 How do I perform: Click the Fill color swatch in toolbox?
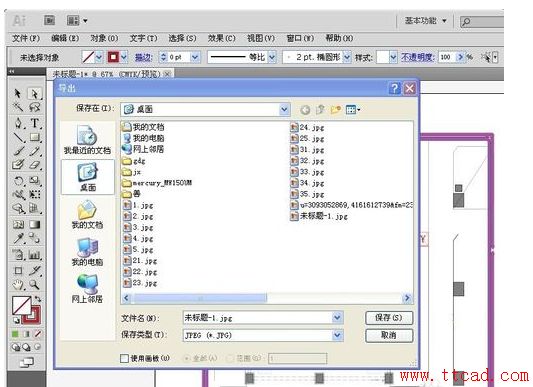pyautogui.click(x=21, y=305)
